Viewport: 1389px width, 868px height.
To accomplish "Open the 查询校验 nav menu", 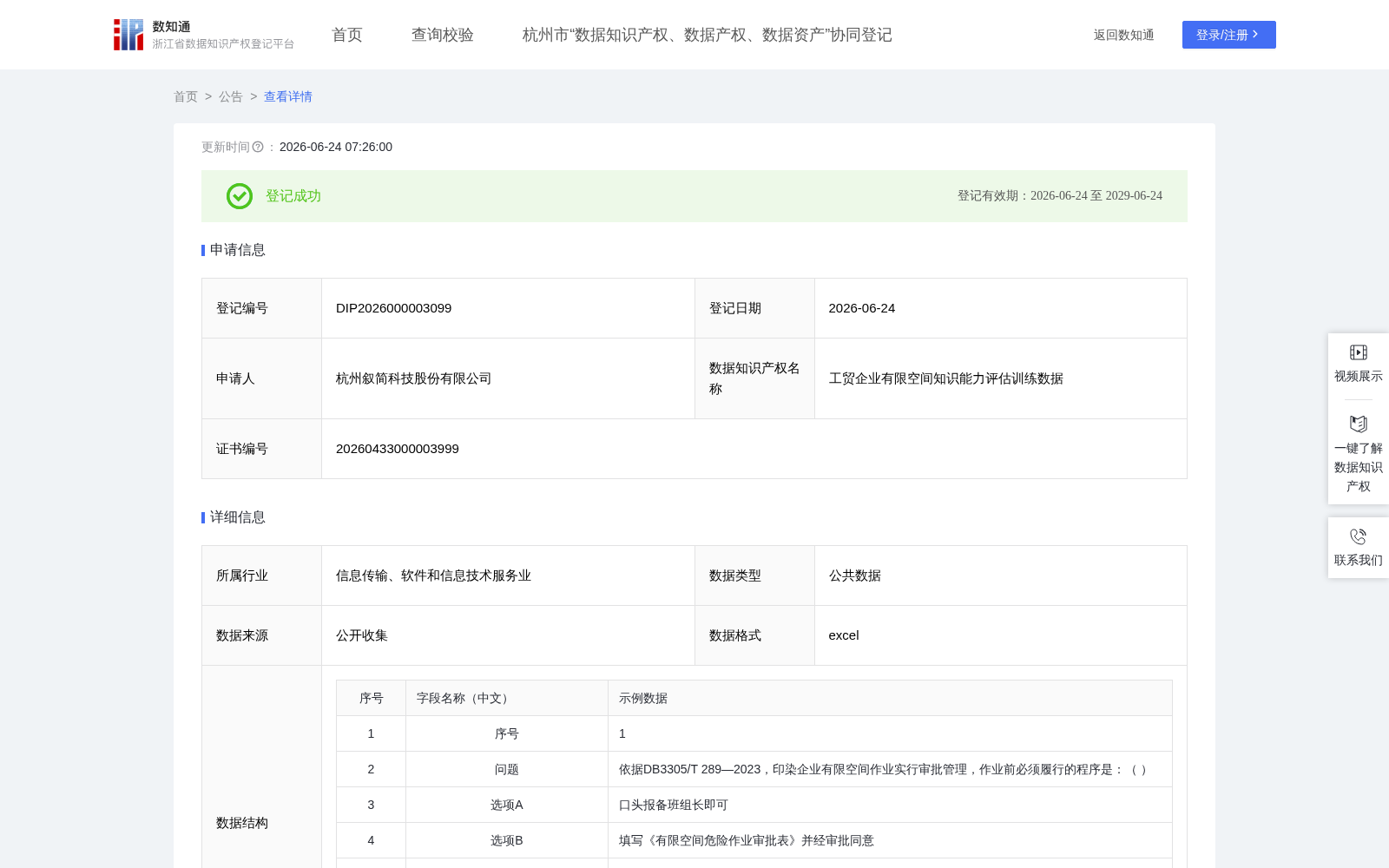I will click(x=443, y=35).
